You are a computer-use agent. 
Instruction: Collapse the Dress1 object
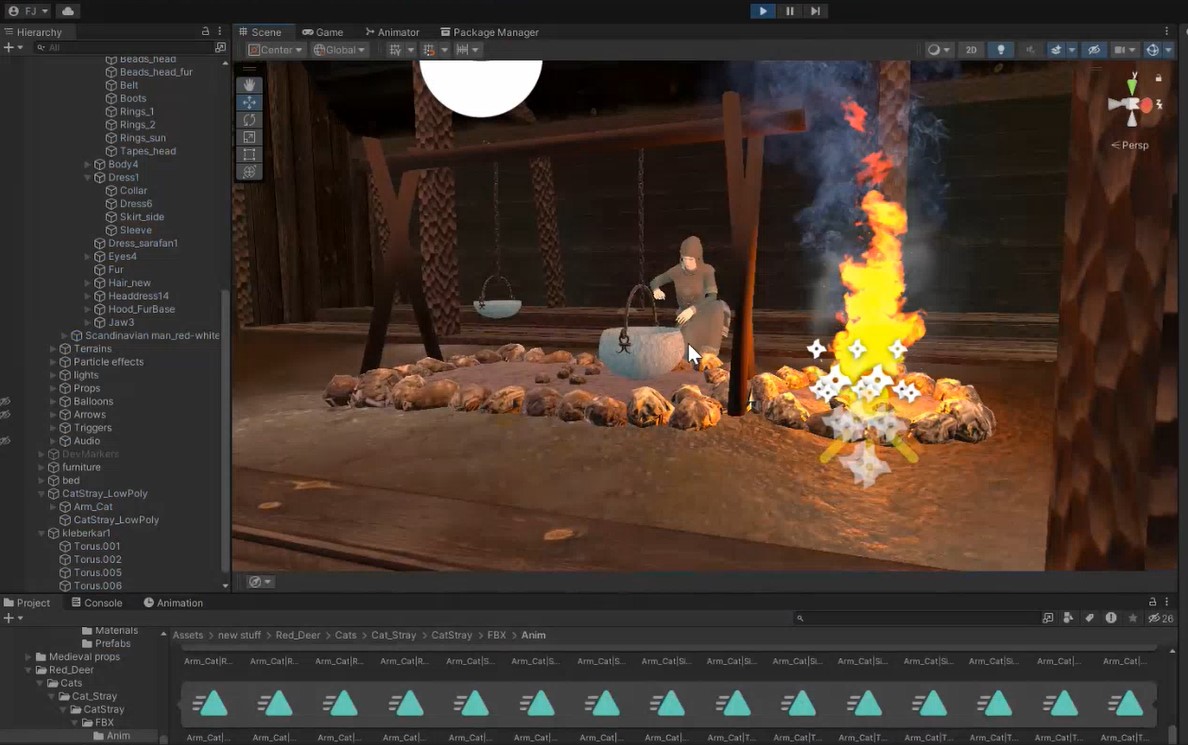[88, 178]
